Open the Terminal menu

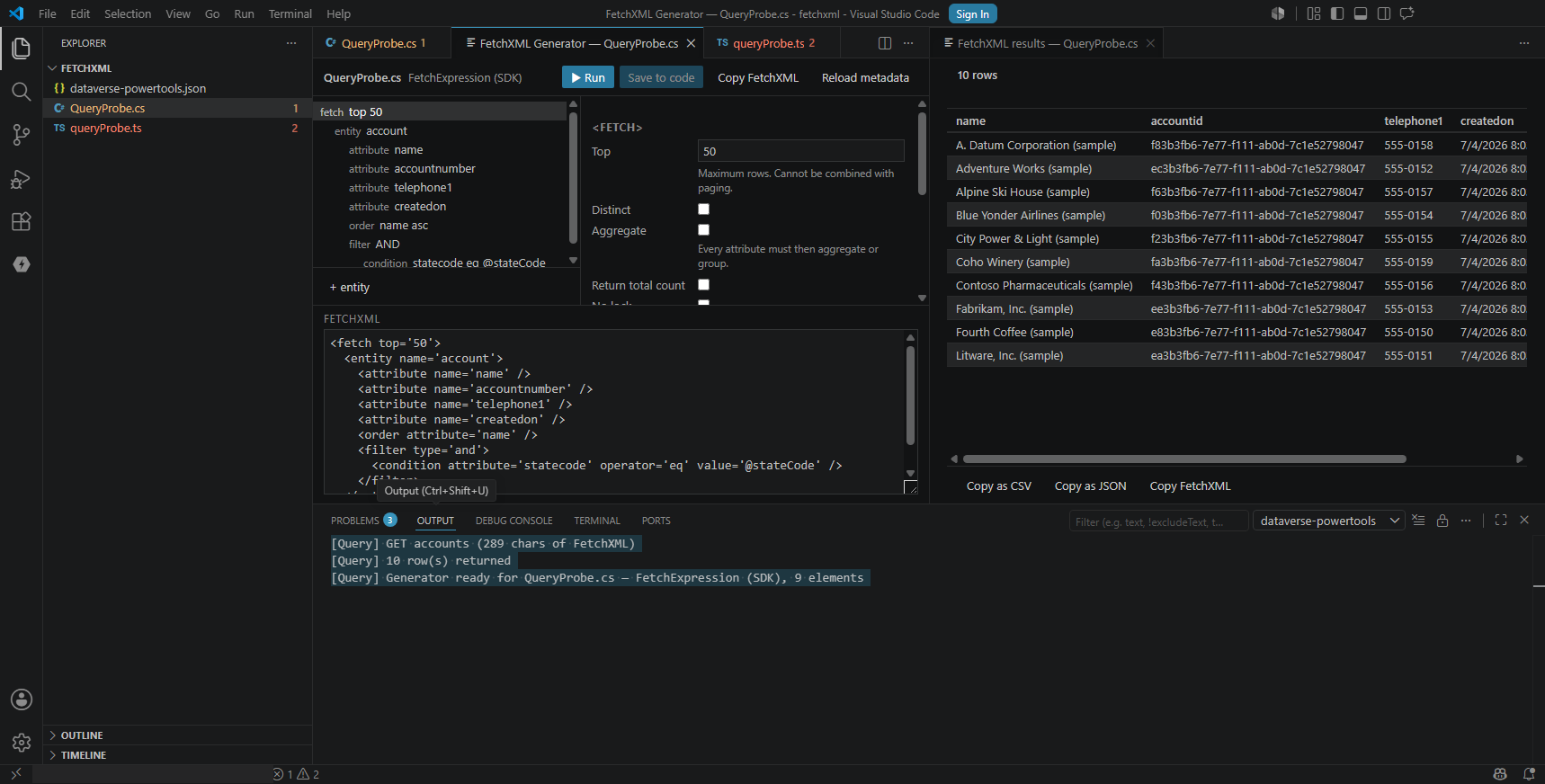(x=290, y=13)
